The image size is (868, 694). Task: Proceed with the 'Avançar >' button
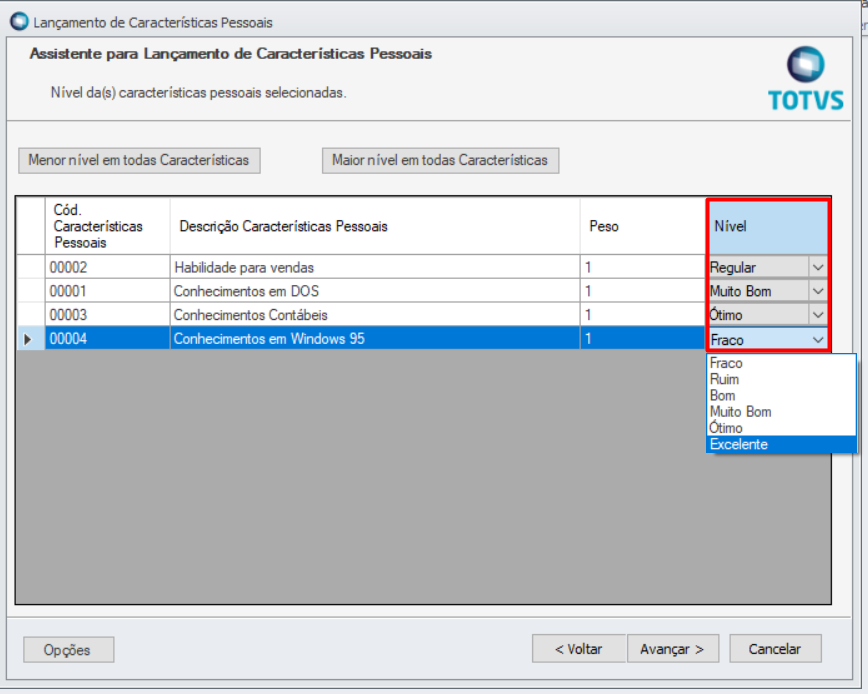[x=673, y=649]
